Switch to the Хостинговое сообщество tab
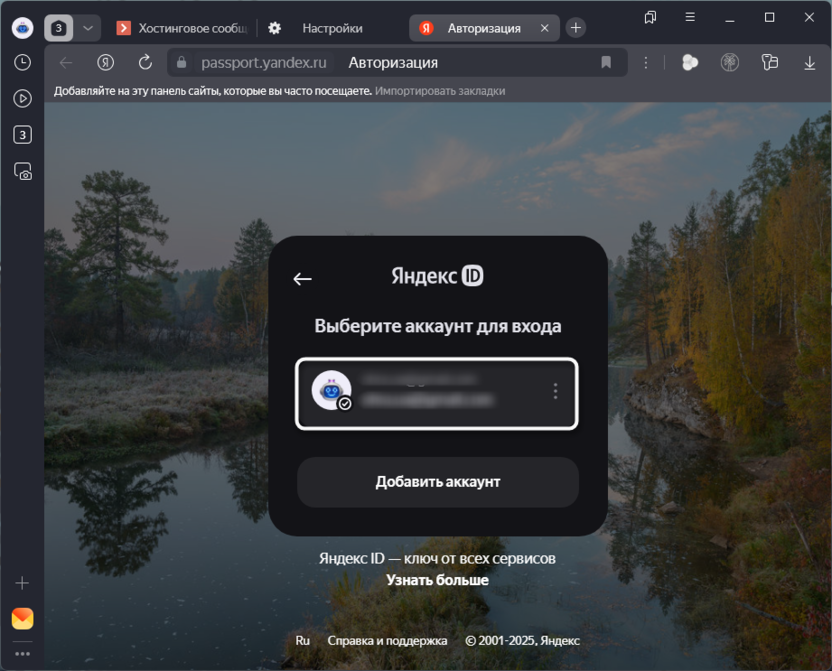This screenshot has width=832, height=671. pyautogui.click(x=183, y=28)
